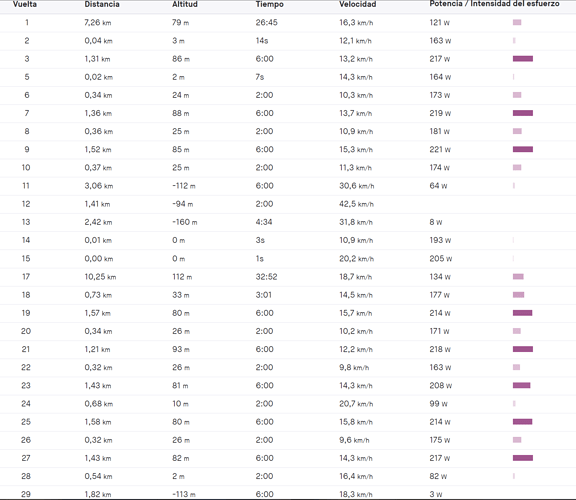Screen dimensions: 576x500
Task: Select lap 18 row with 3:01 time
Action: pos(288,295)
